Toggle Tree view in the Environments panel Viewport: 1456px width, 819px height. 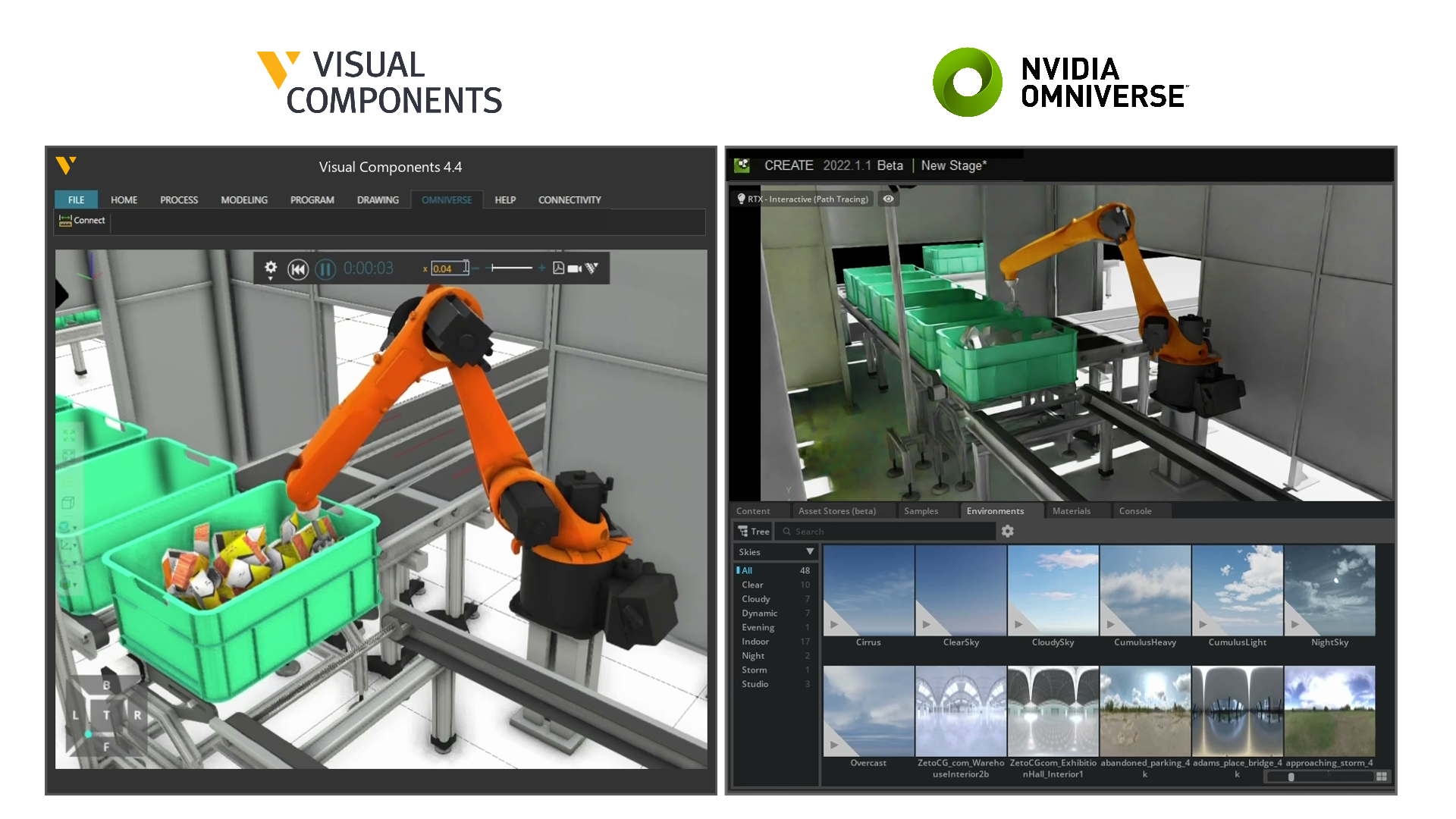pos(752,531)
